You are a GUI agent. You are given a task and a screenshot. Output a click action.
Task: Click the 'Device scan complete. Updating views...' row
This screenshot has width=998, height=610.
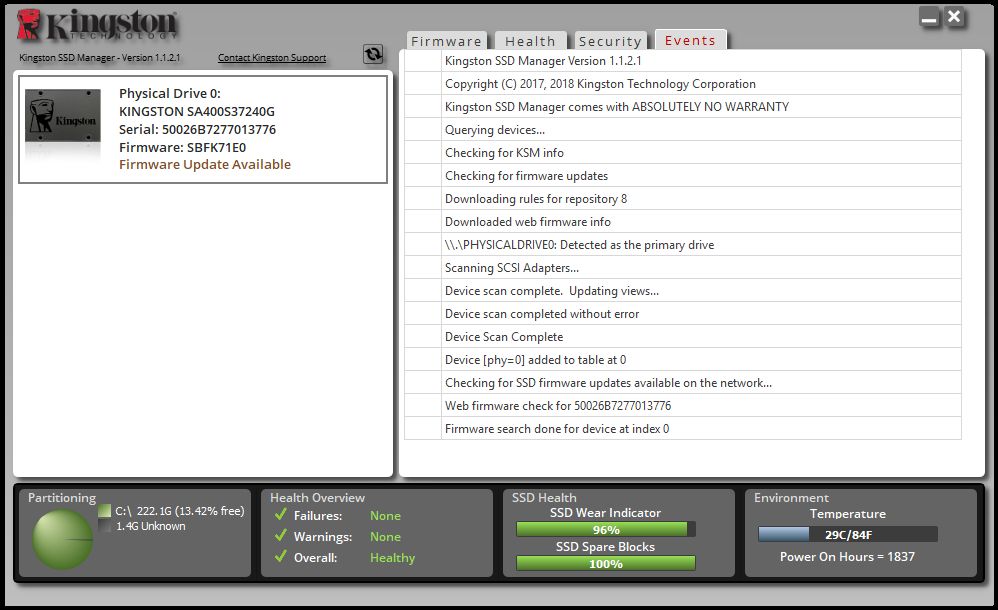[682, 290]
